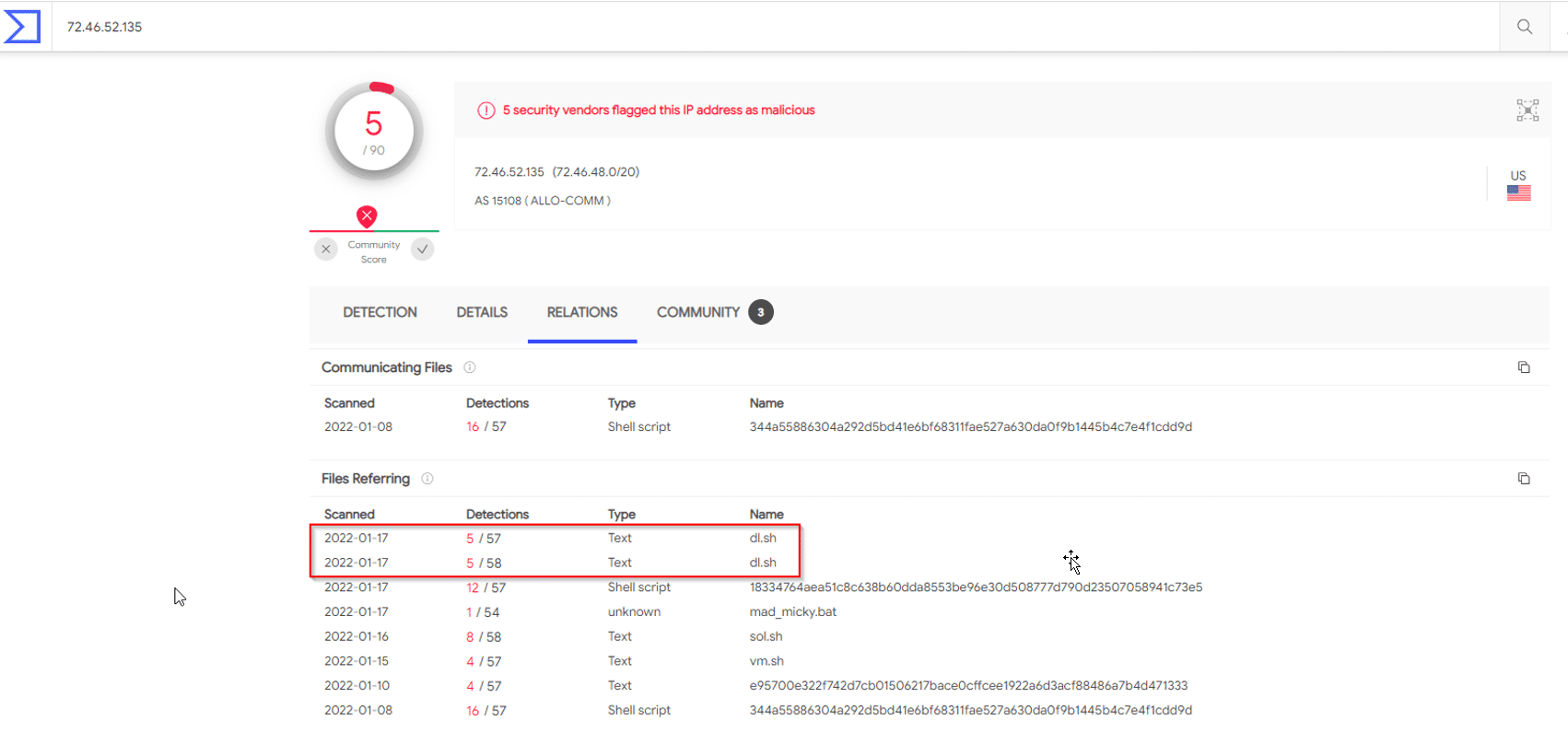Click the malicious warning exclamation icon
This screenshot has height=732, width=1568.
486,110
